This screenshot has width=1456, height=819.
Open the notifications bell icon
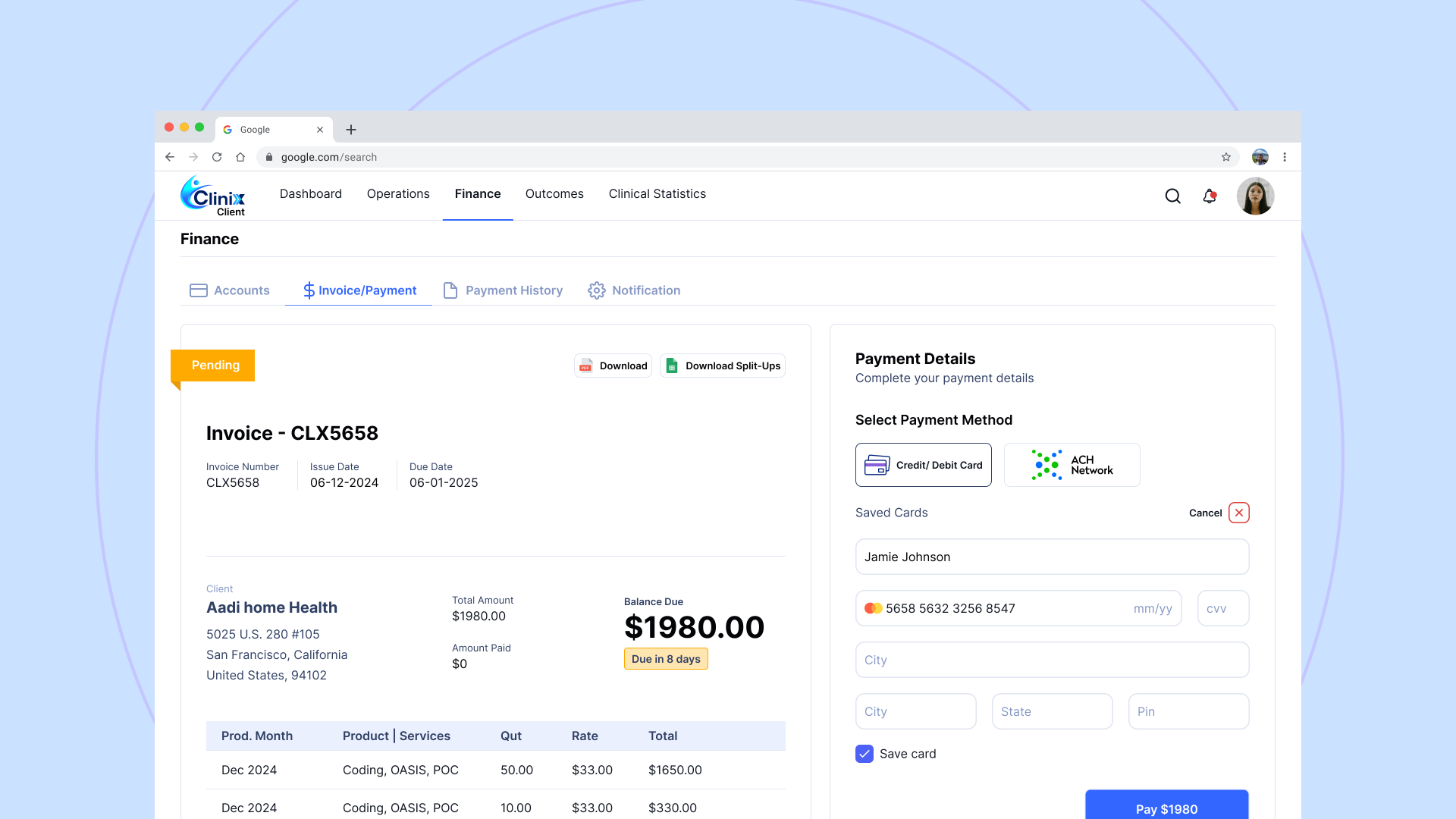1210,196
